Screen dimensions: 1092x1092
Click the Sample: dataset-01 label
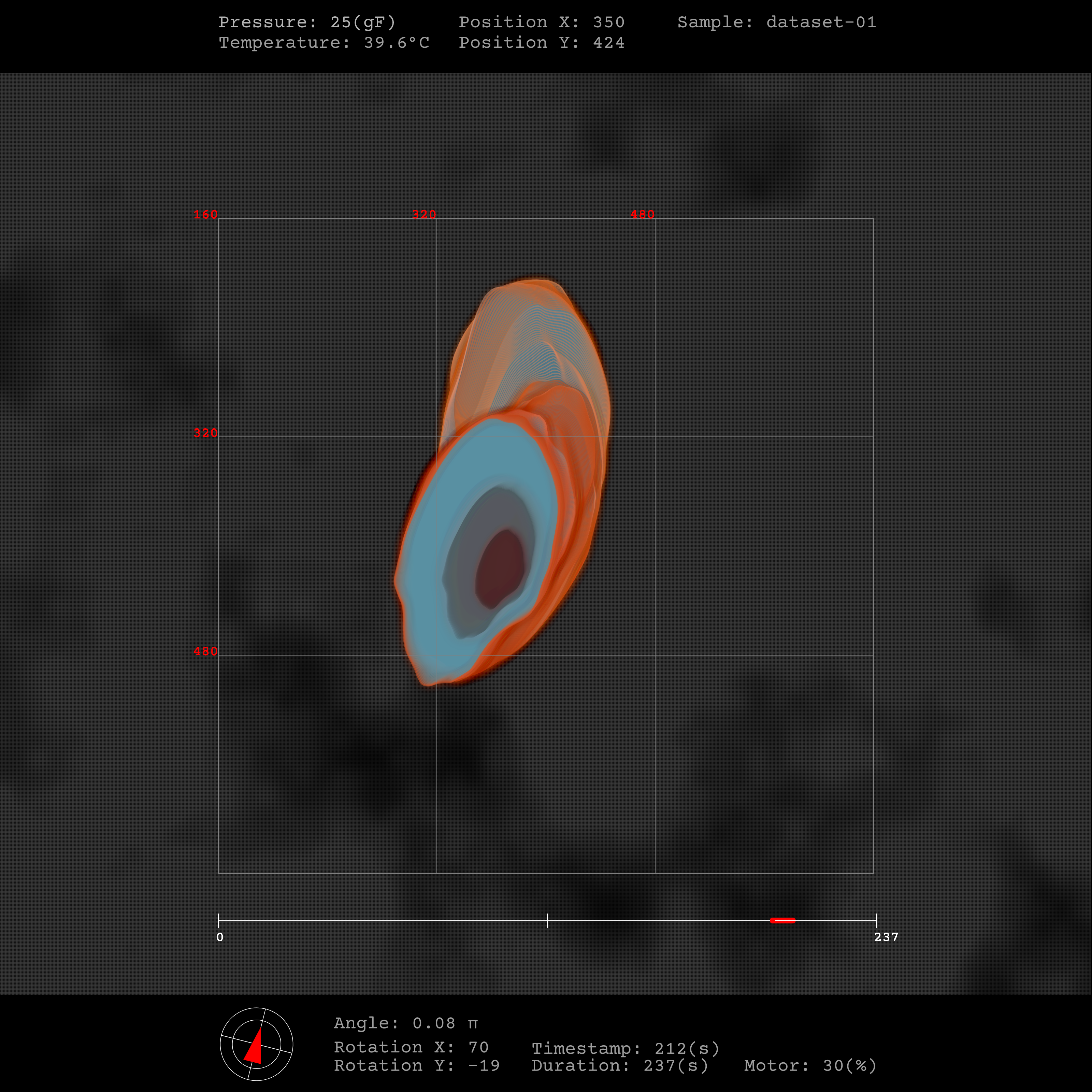(x=777, y=22)
